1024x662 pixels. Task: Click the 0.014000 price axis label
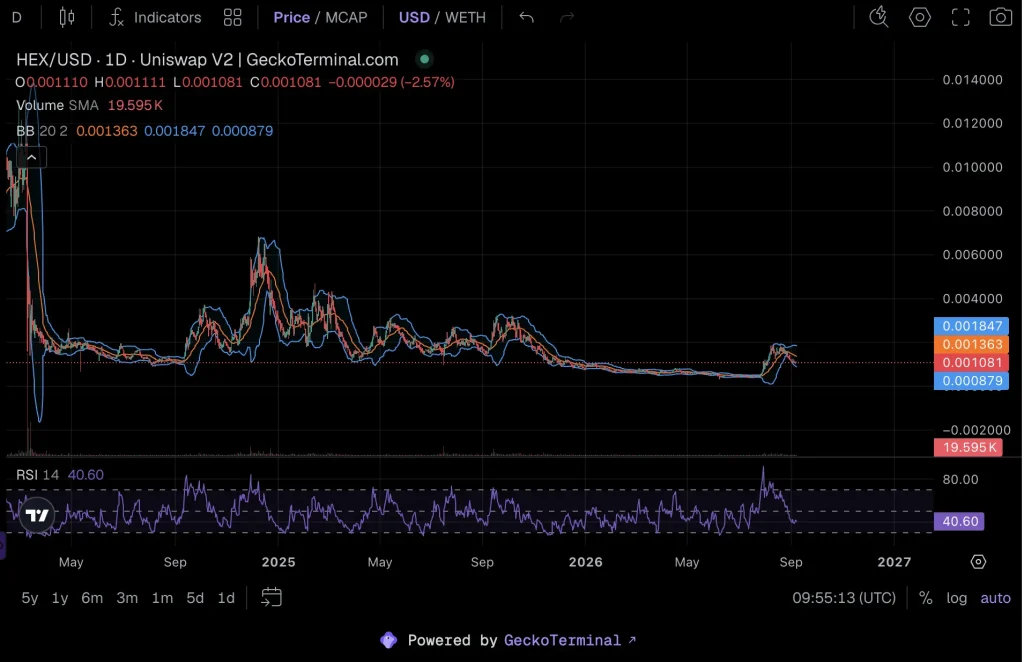tap(972, 80)
